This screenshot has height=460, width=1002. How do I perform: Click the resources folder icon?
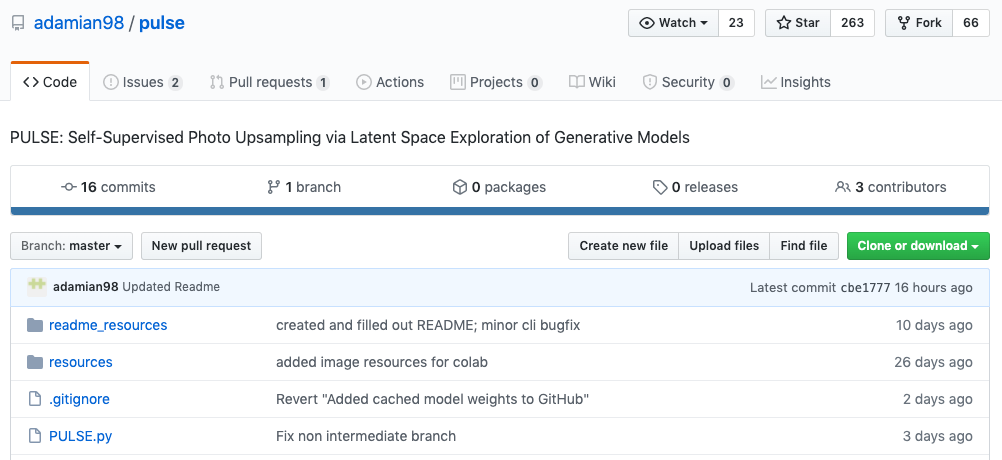36,362
